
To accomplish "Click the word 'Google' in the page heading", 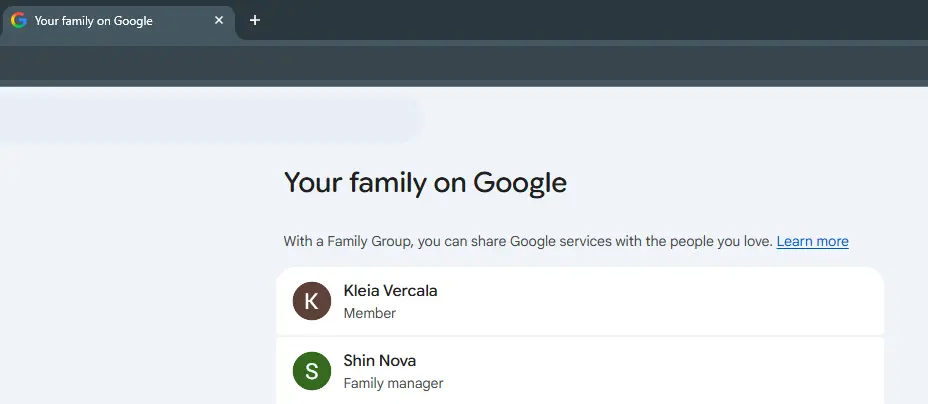I will pos(520,183).
